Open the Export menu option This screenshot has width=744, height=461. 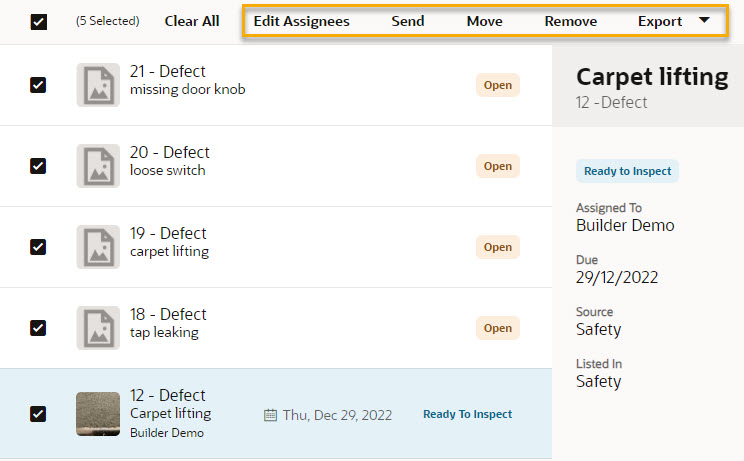coord(660,21)
